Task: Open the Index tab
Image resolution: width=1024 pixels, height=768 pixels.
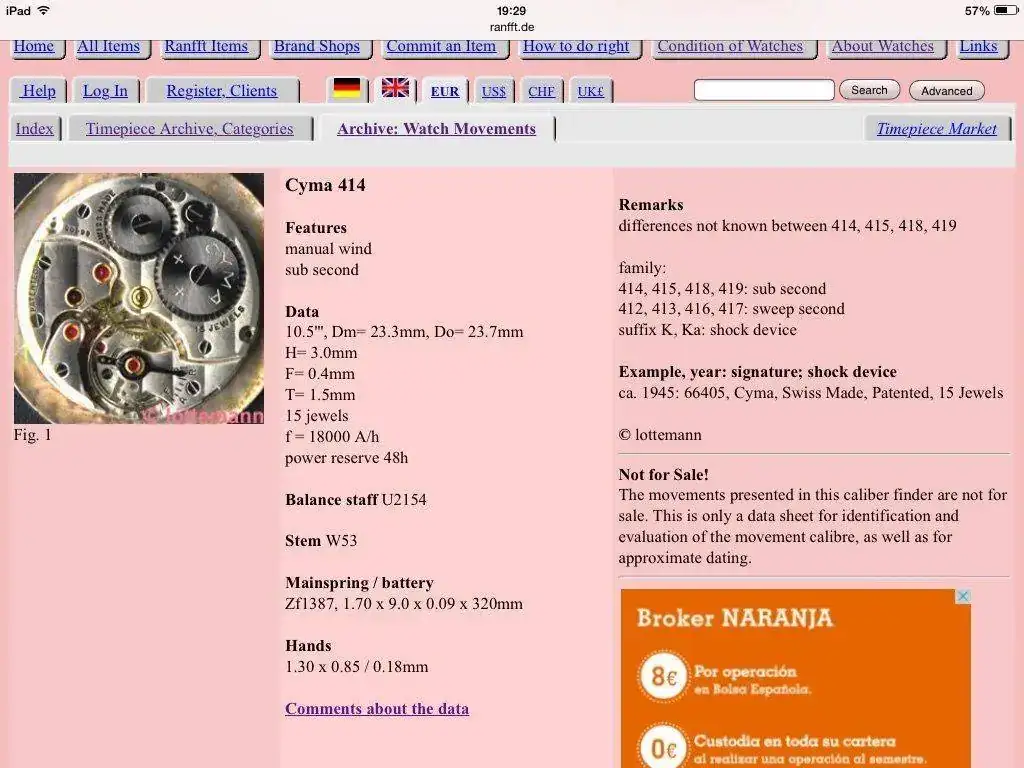Action: click(35, 129)
